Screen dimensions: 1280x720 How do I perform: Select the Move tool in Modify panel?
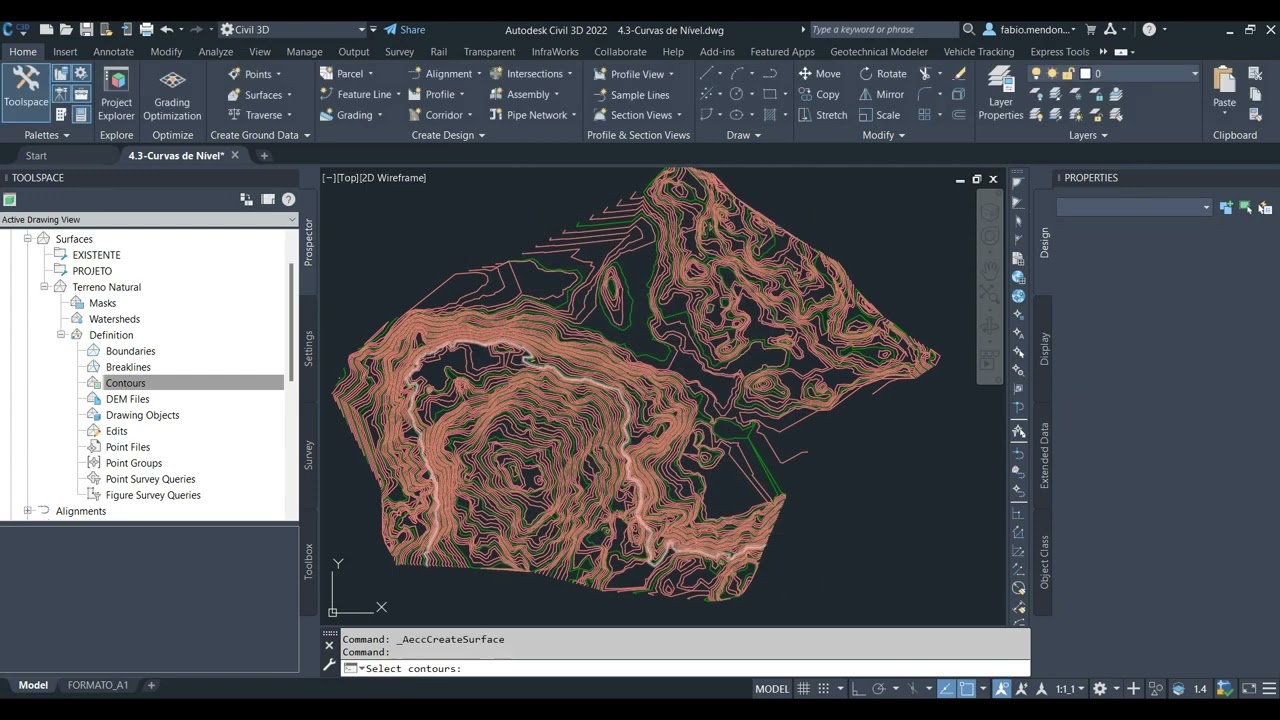click(x=819, y=74)
